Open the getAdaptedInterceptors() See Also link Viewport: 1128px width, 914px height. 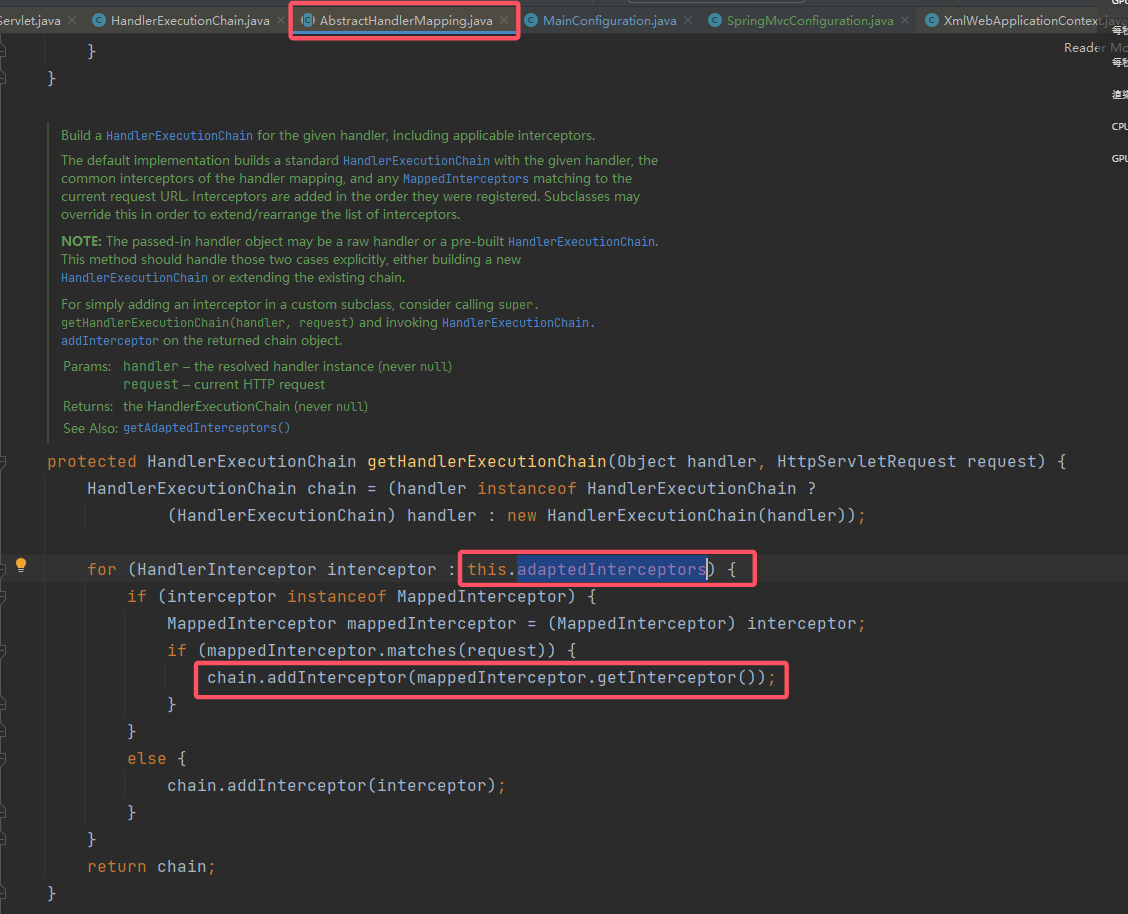coord(206,428)
